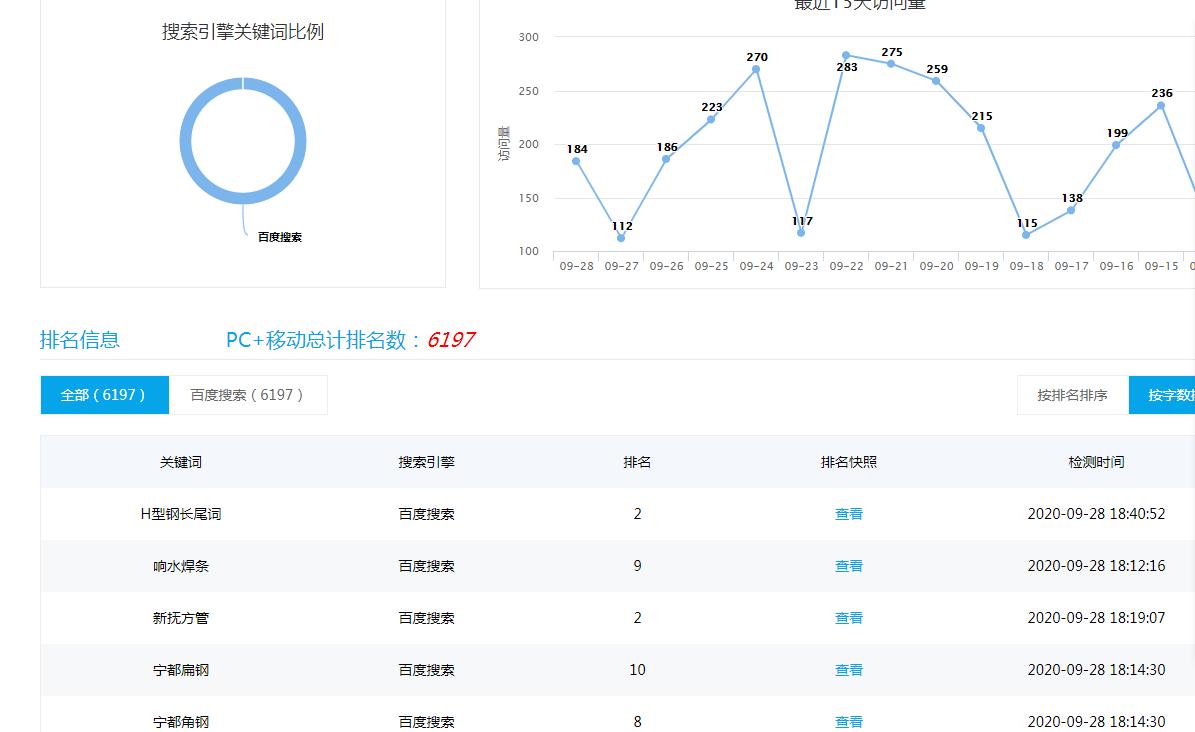Screen dimensions: 1195x732
Task: Click the 排名 column header
Action: [x=637, y=462]
